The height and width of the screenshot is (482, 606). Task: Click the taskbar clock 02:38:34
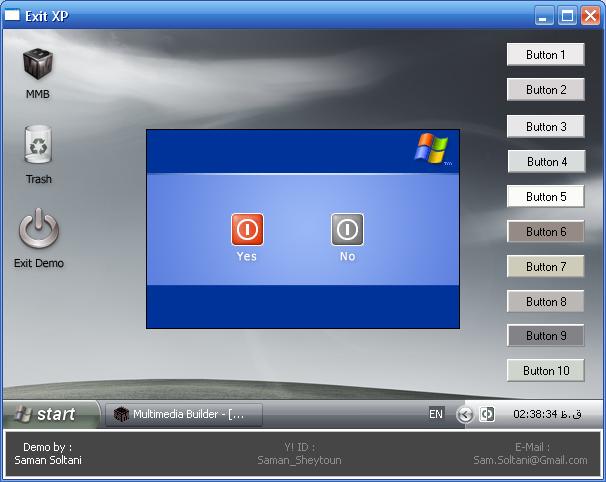(x=547, y=414)
